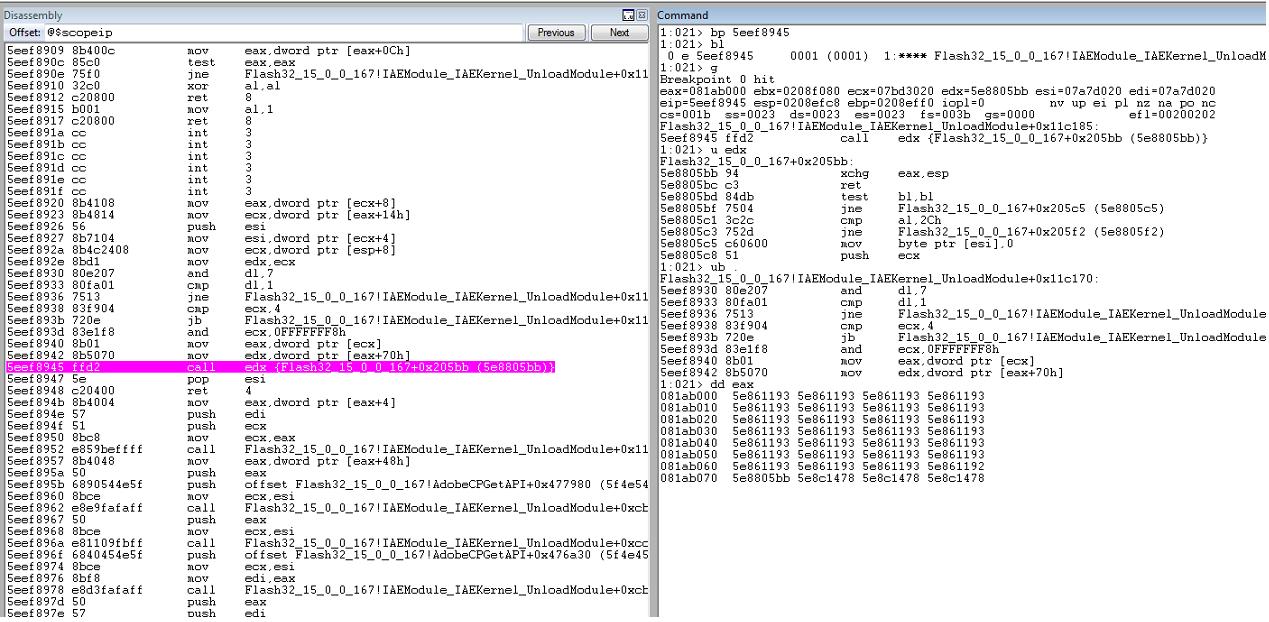The image size is (1269, 622).
Task: Select the memory dump row at 081ab070
Action: click(822, 478)
